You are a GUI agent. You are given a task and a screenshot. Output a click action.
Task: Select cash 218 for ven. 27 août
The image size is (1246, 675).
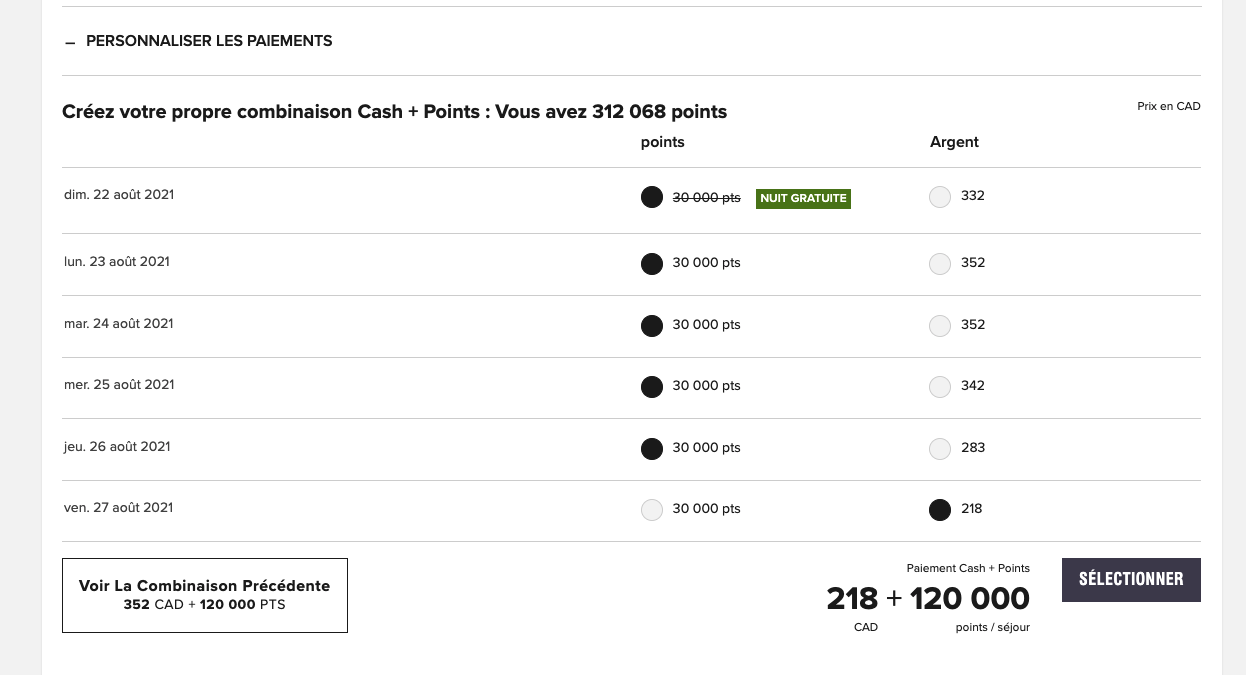point(940,510)
